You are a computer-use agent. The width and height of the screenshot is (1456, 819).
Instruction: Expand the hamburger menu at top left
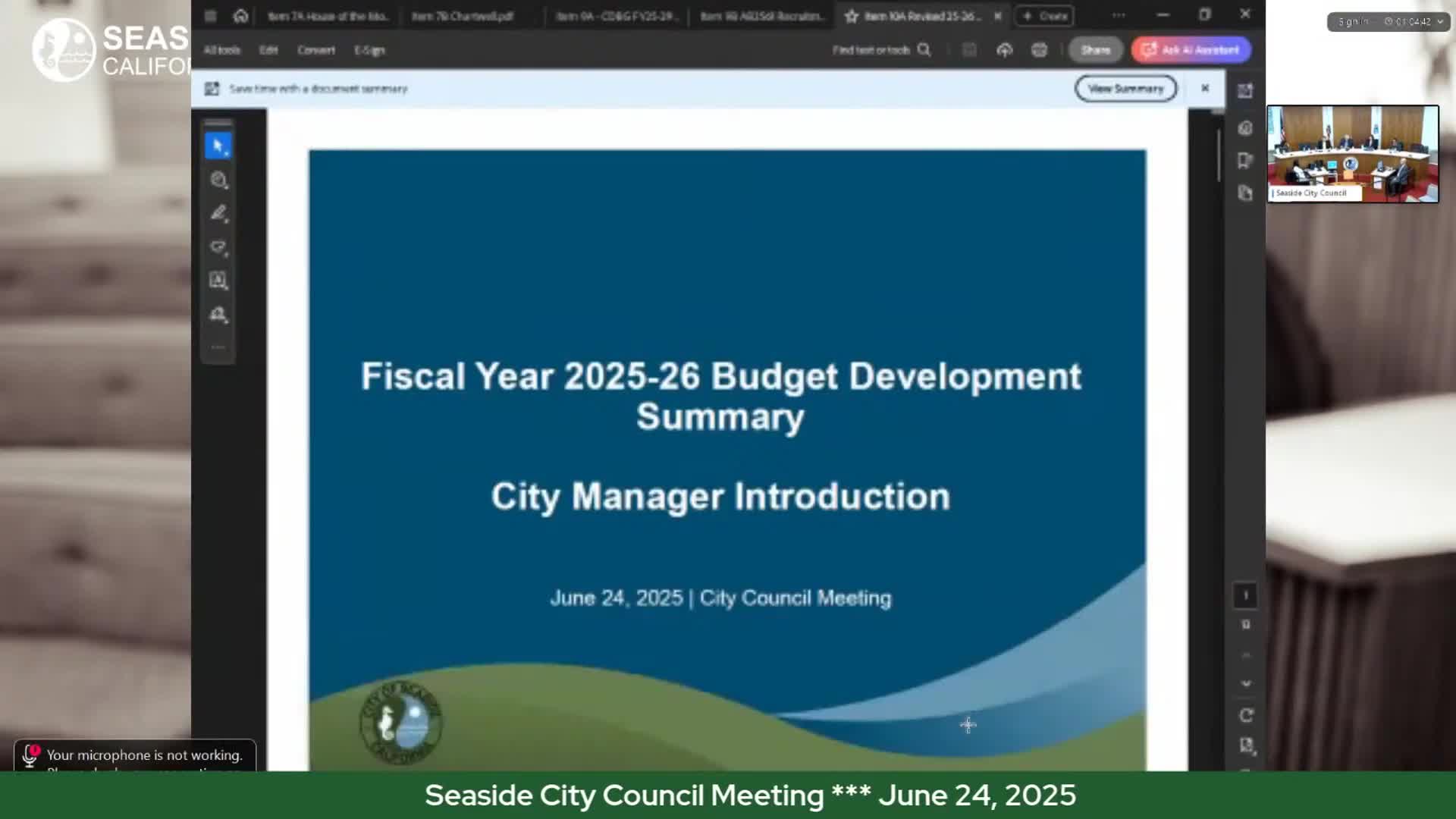point(211,16)
